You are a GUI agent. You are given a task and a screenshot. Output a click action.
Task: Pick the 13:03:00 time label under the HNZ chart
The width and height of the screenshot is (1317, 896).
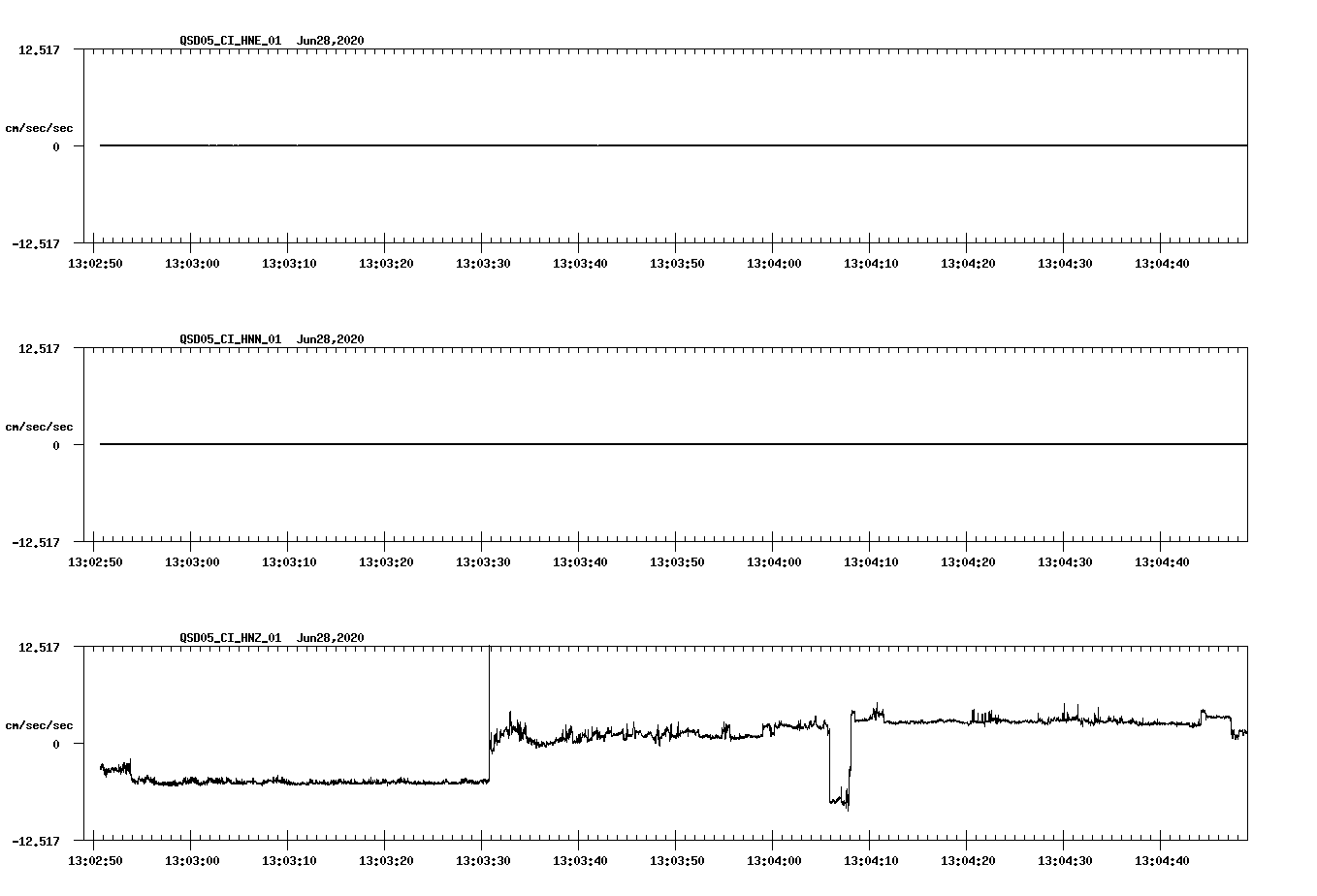(192, 861)
